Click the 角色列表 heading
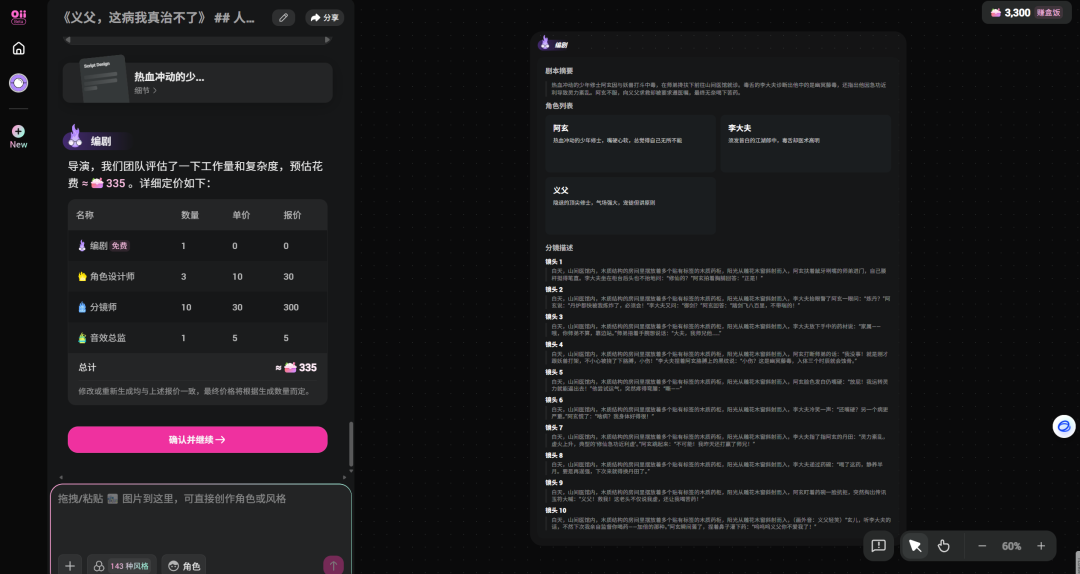The height and width of the screenshot is (574, 1080). [x=559, y=105]
